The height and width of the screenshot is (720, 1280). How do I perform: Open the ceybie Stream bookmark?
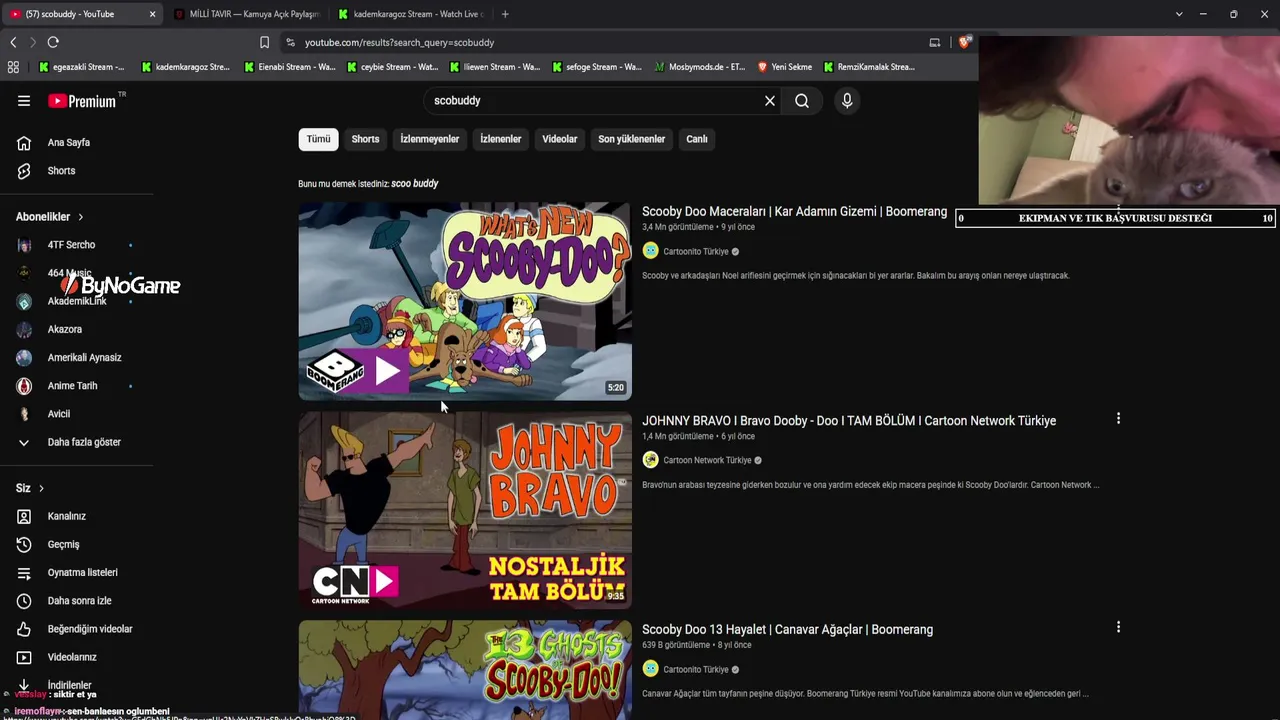coord(392,67)
